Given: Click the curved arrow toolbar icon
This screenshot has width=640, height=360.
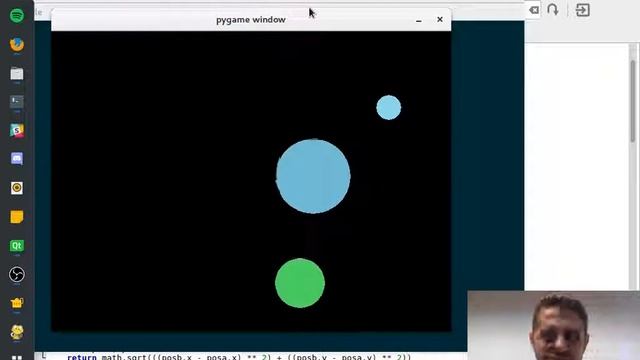Looking at the screenshot, I should tap(553, 10).
